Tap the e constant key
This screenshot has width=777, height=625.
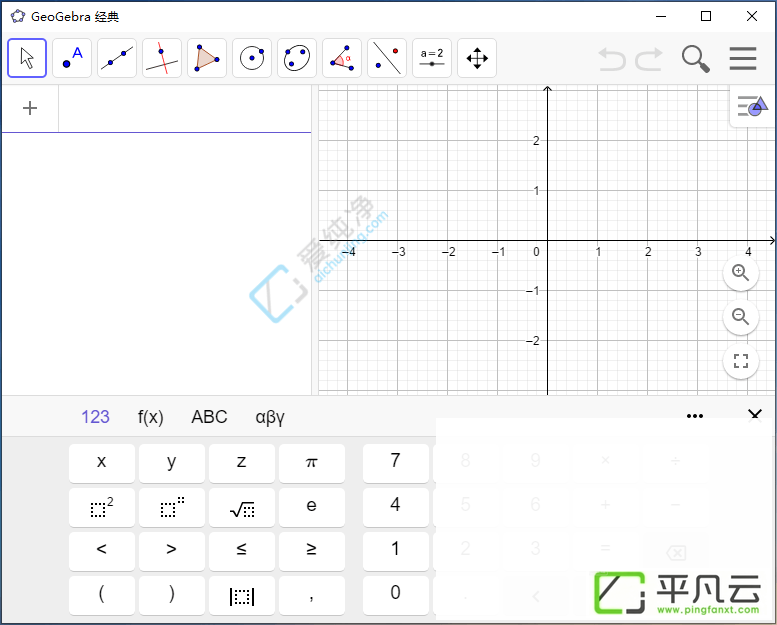(312, 507)
